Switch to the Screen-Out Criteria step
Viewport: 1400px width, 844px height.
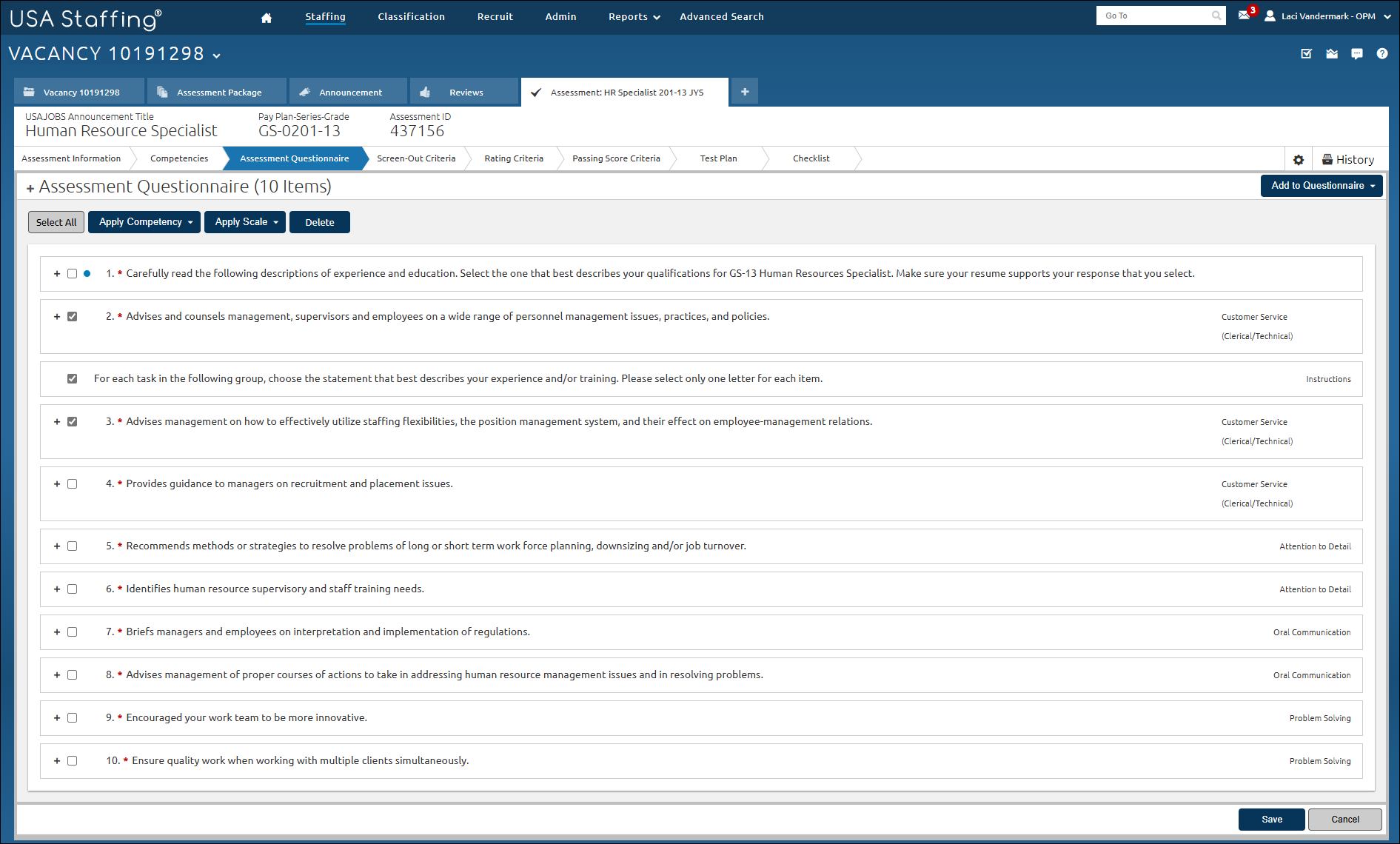point(416,158)
